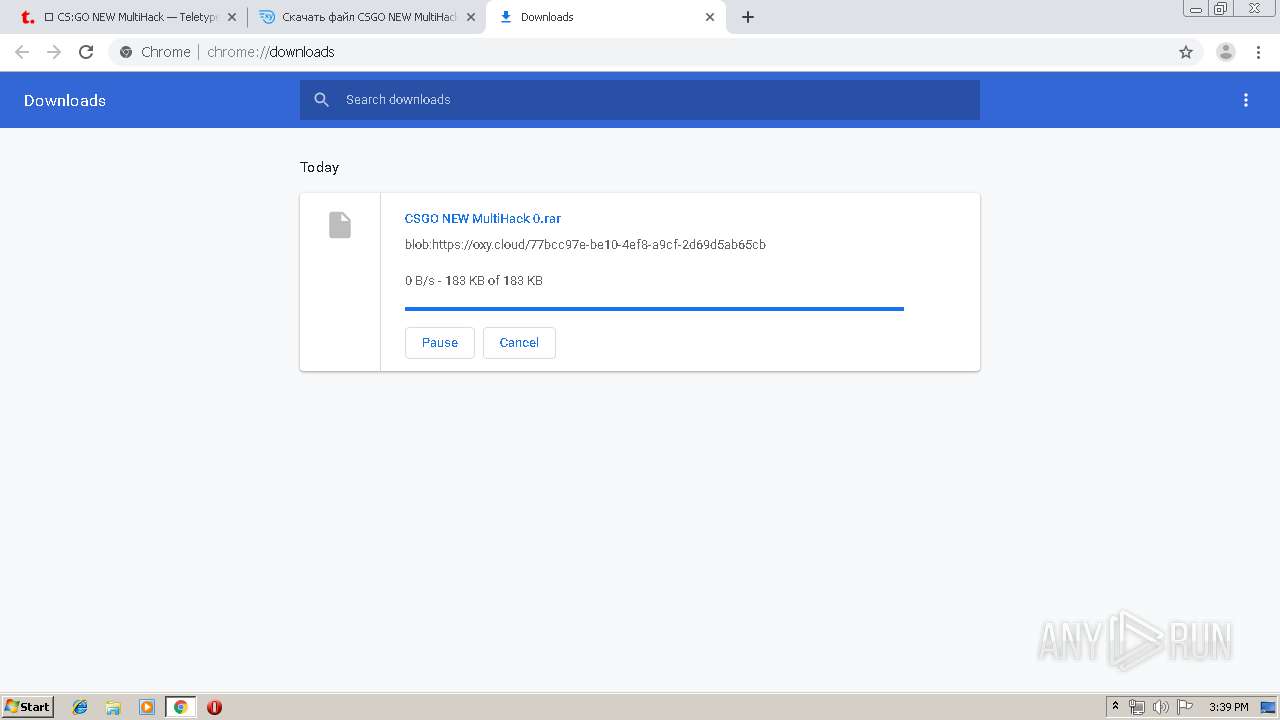
Task: Close the Teletype tab
Action: click(x=231, y=17)
